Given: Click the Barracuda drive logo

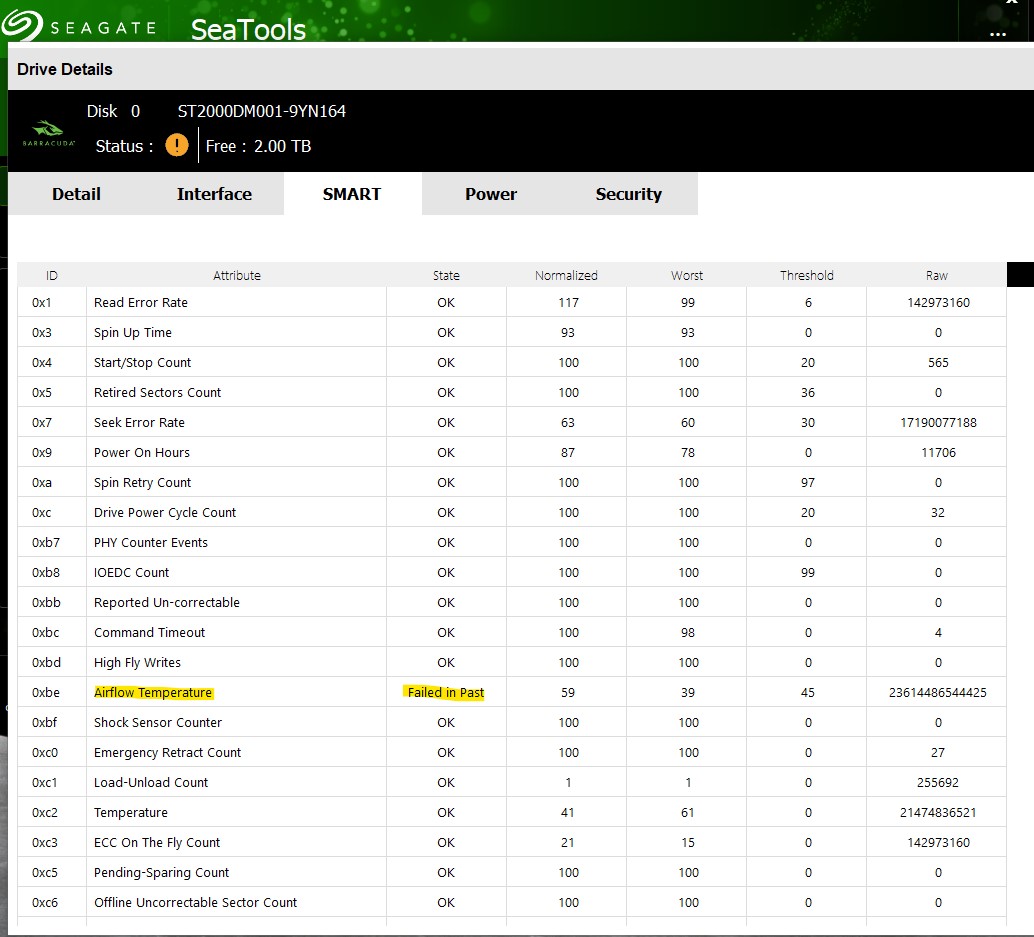Looking at the screenshot, I should tap(46, 132).
